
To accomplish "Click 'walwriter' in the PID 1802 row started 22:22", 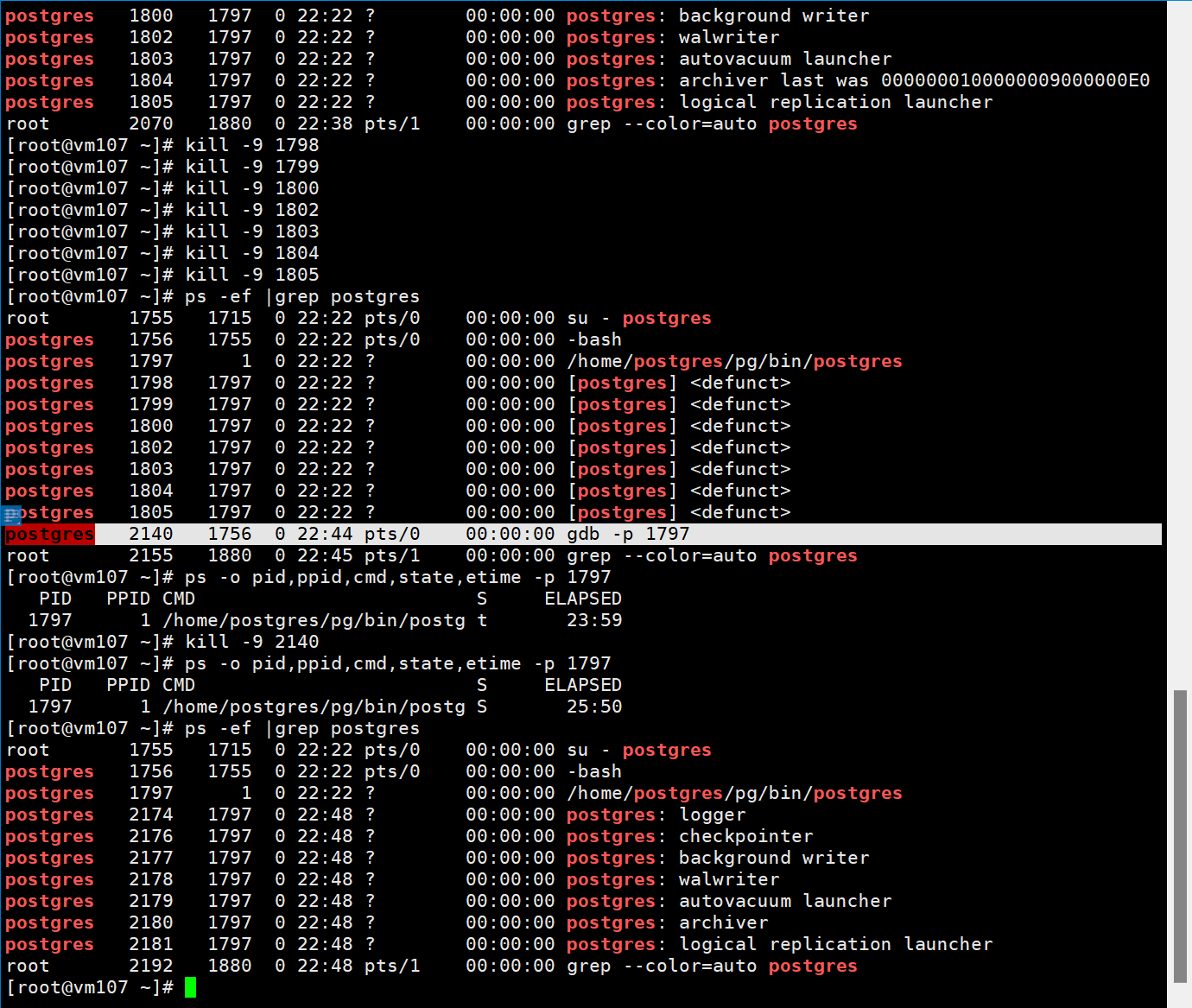I will coord(729,37).
